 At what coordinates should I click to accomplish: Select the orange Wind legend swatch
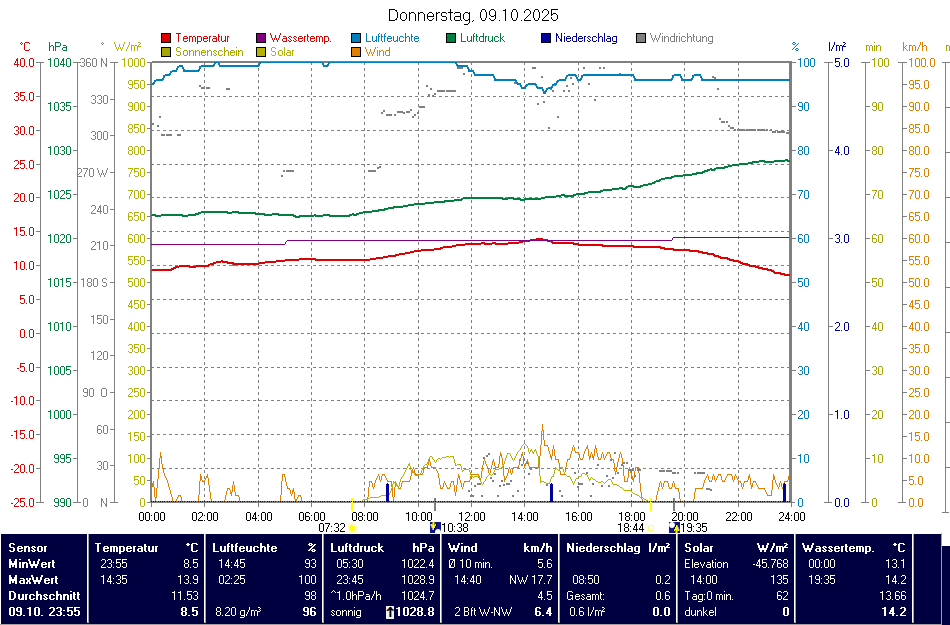click(x=357, y=52)
